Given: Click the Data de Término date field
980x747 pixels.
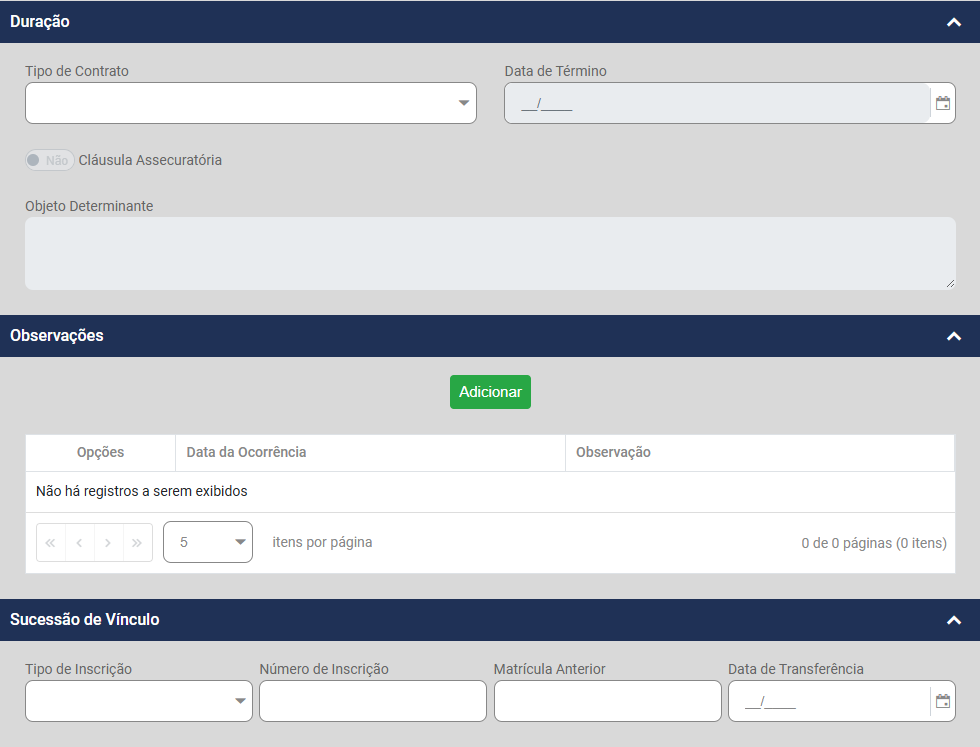Looking at the screenshot, I should tap(718, 103).
